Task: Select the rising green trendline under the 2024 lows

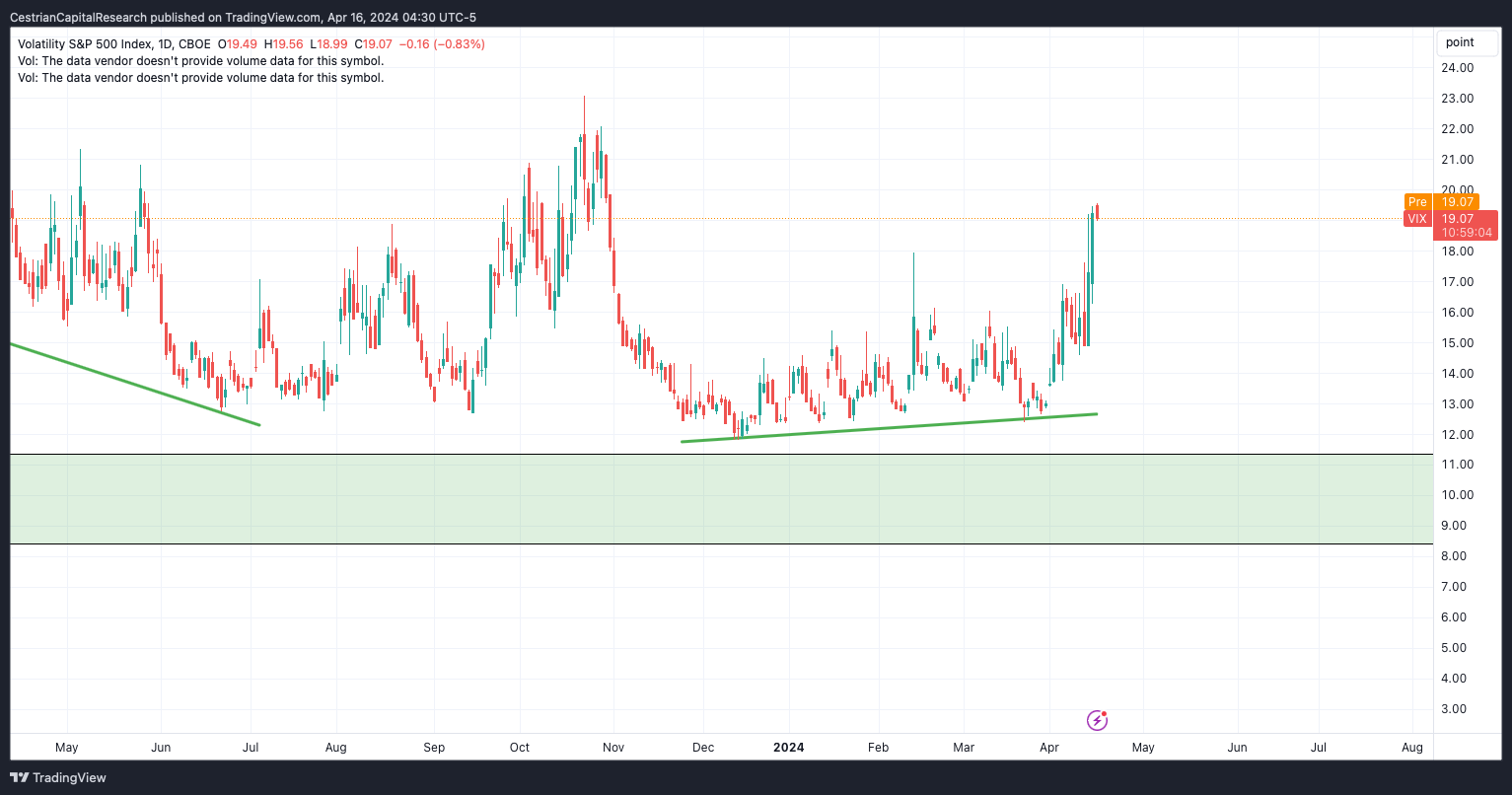Action: 889,427
